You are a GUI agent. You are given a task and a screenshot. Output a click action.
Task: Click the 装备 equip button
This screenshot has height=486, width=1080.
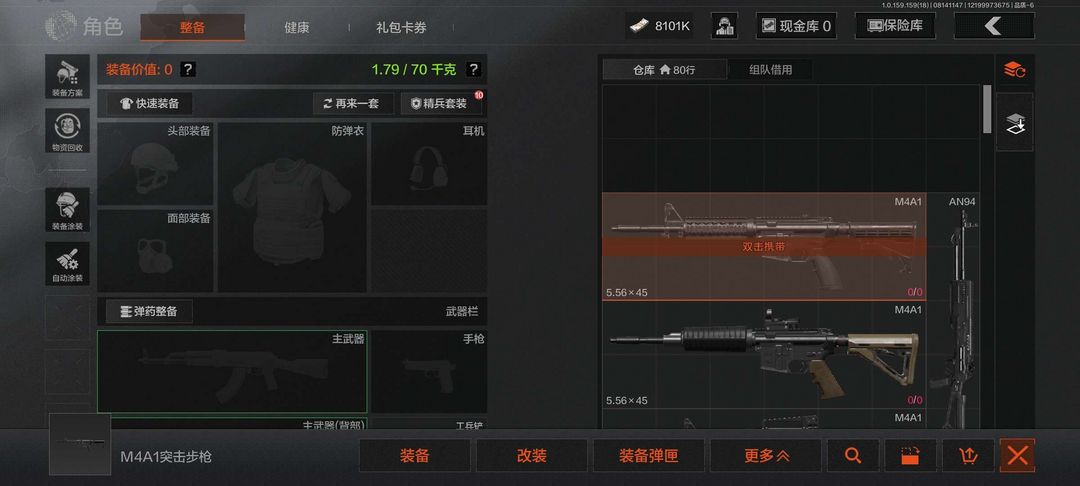415,455
